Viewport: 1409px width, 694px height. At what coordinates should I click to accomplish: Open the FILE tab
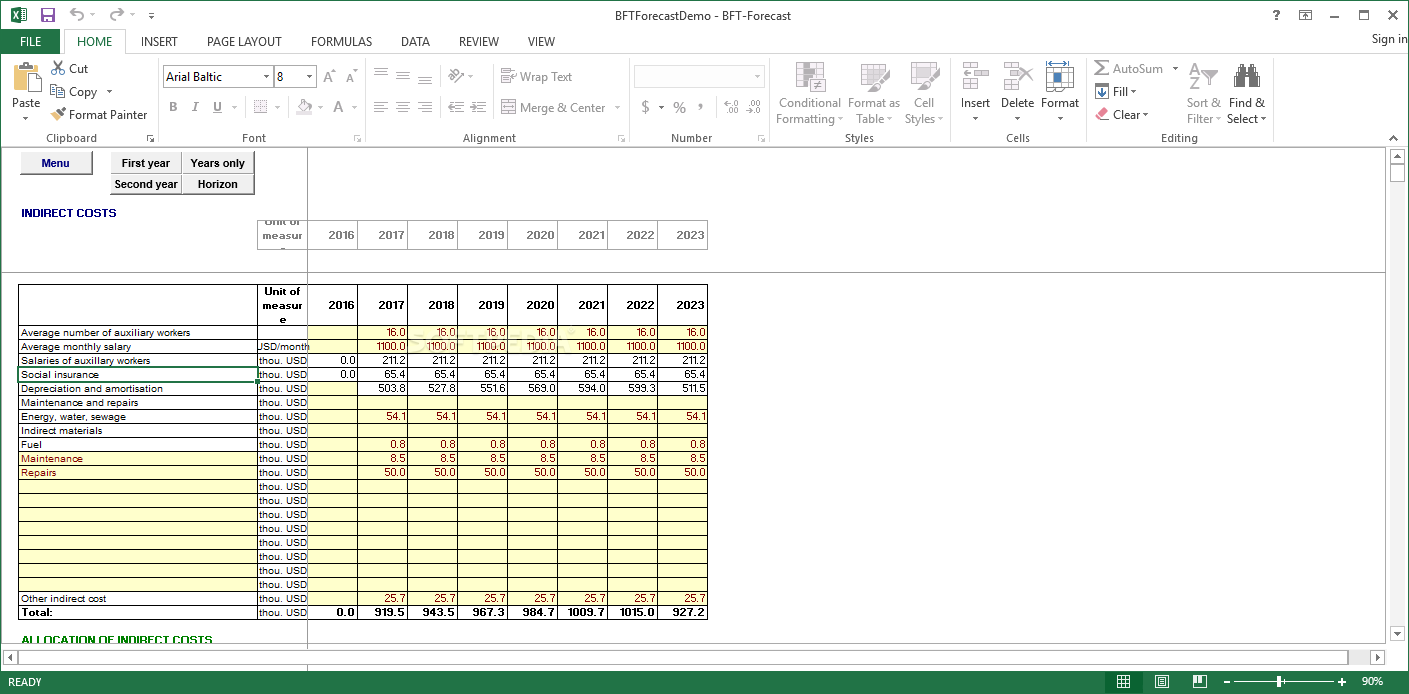click(31, 41)
